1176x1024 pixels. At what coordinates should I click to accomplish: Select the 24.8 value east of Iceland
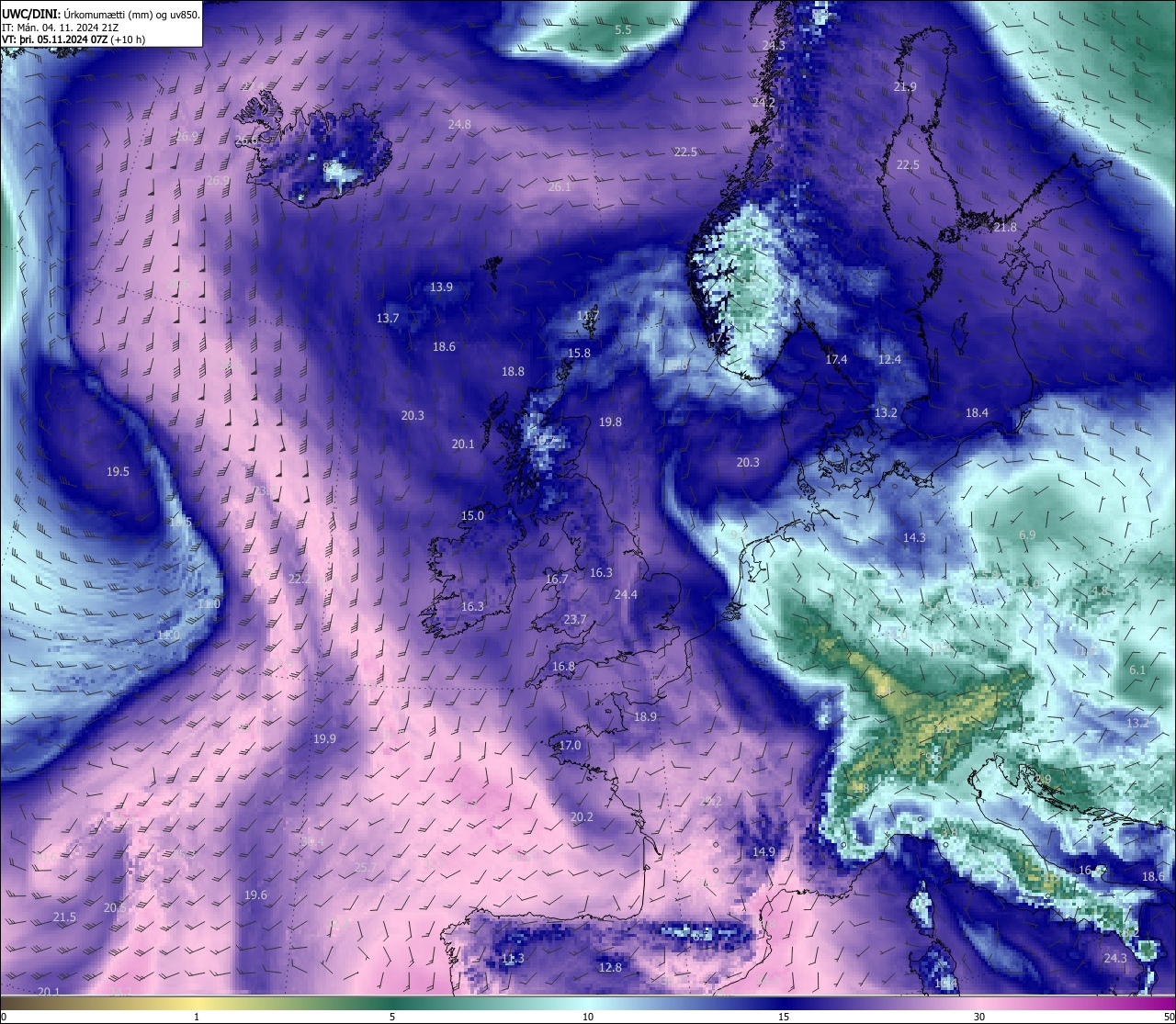coord(459,125)
